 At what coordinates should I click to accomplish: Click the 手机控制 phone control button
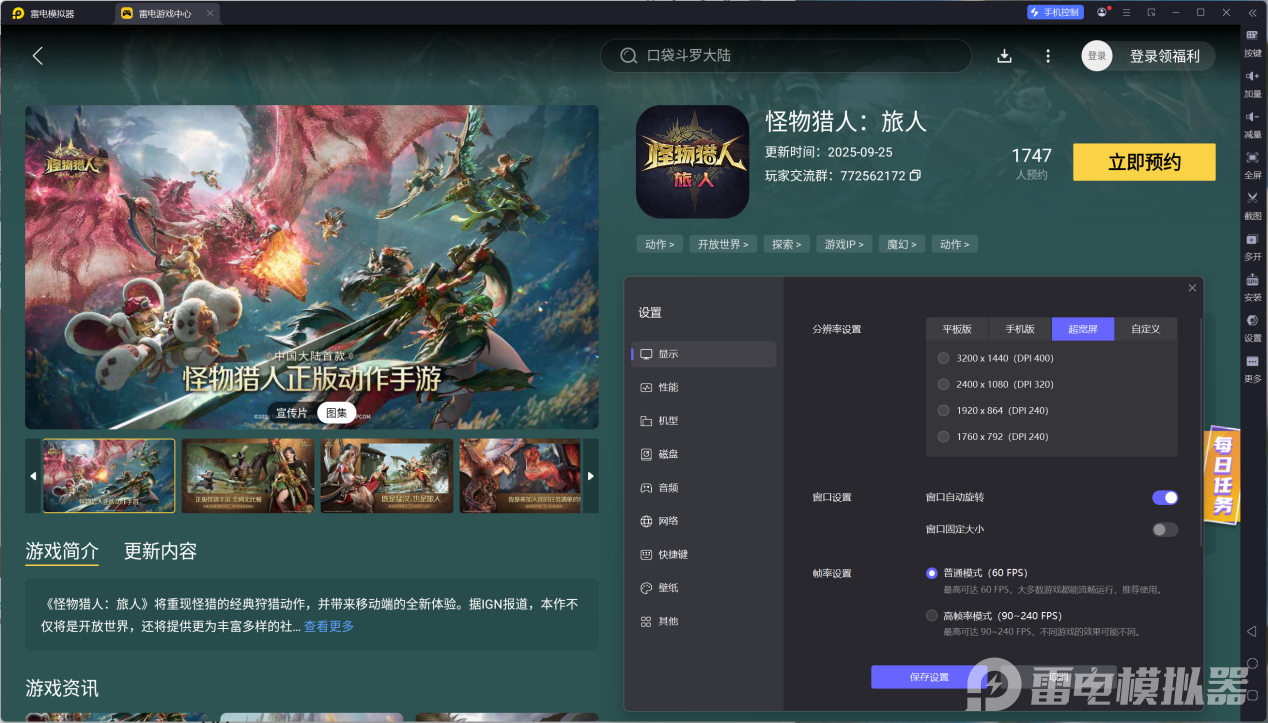[x=1055, y=12]
